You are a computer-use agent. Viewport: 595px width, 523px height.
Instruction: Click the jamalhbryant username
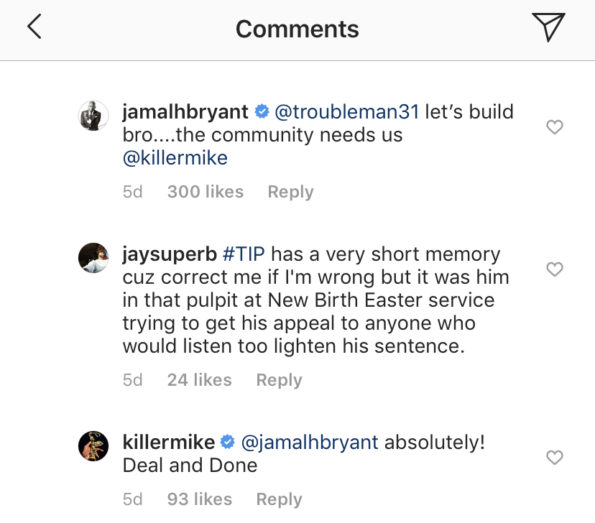tap(185, 112)
